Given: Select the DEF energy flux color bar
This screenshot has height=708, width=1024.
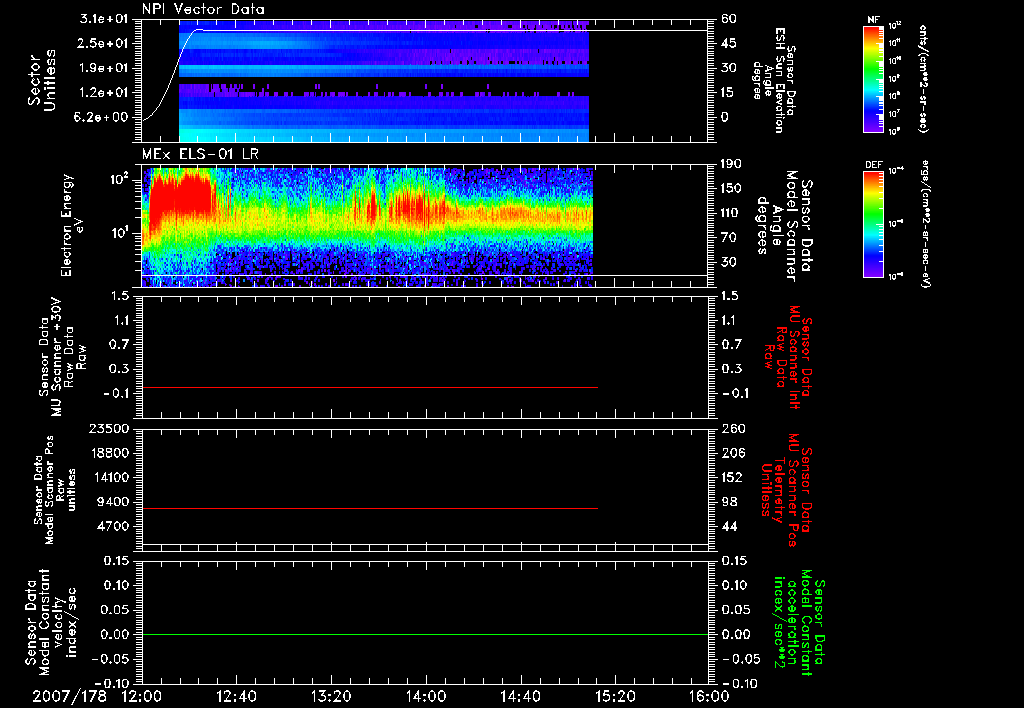Looking at the screenshot, I should coord(874,223).
